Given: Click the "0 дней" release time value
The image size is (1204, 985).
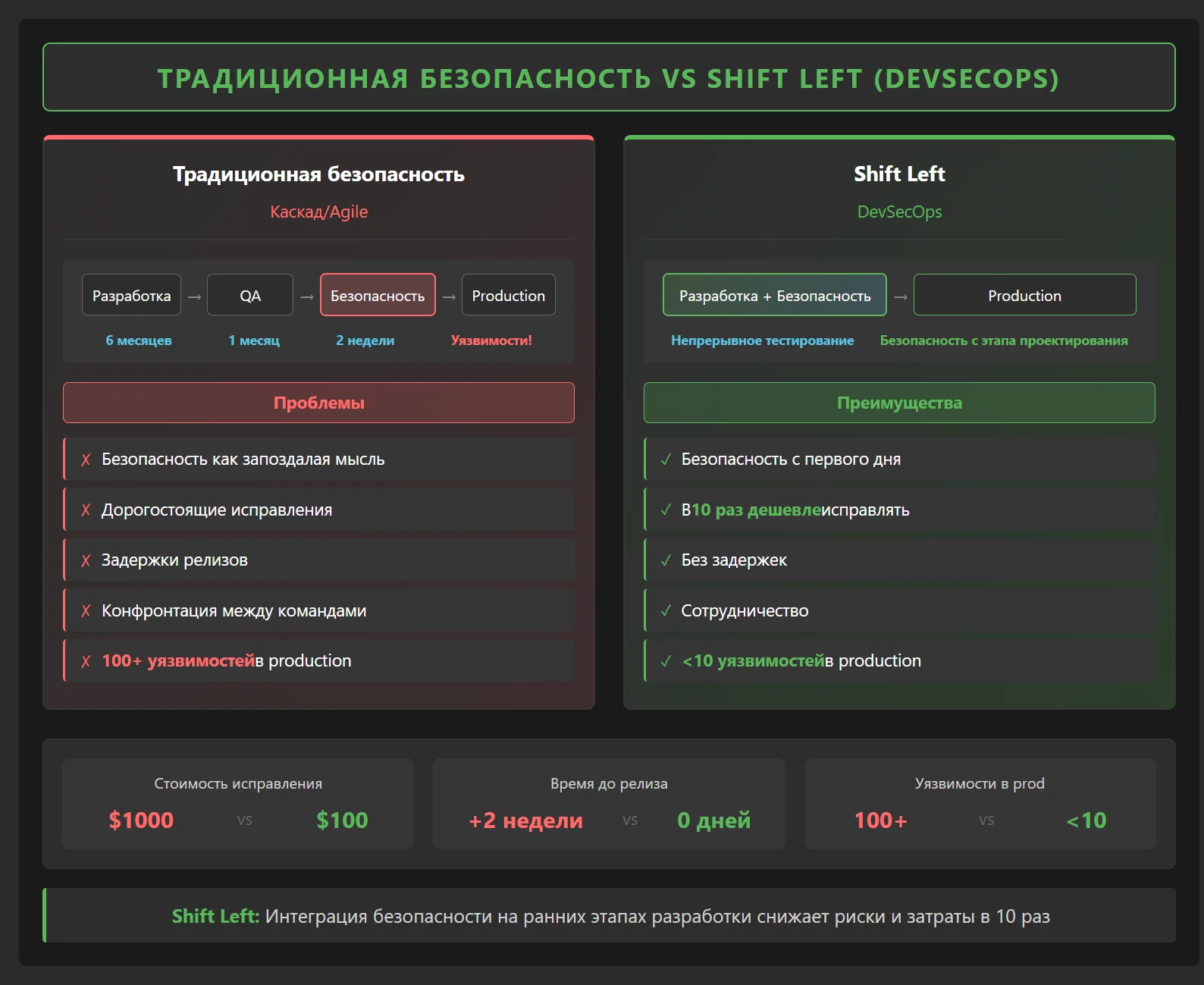Looking at the screenshot, I should point(713,820).
